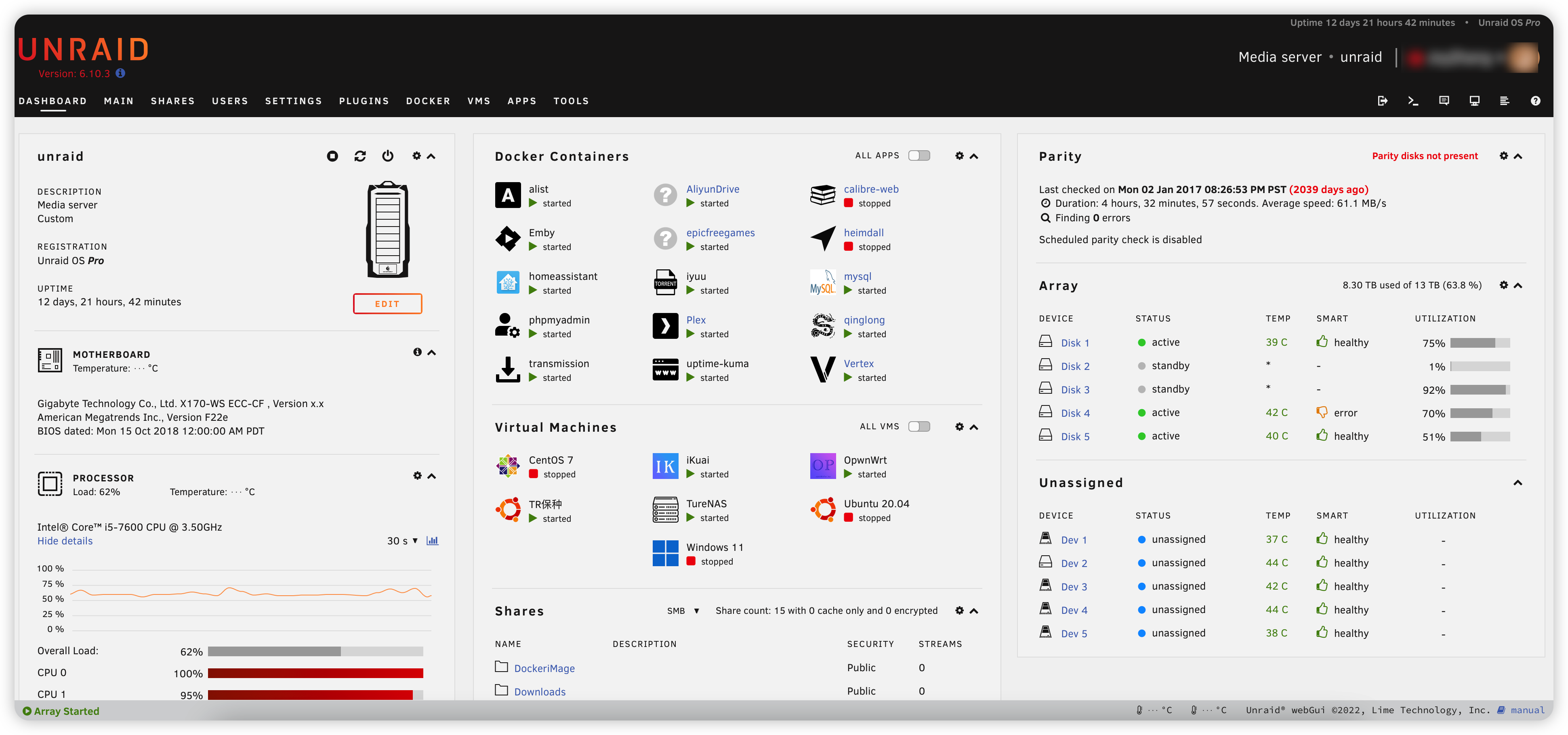The width and height of the screenshot is (1568, 735).
Task: Go to the SETTINGS tab
Action: point(293,101)
